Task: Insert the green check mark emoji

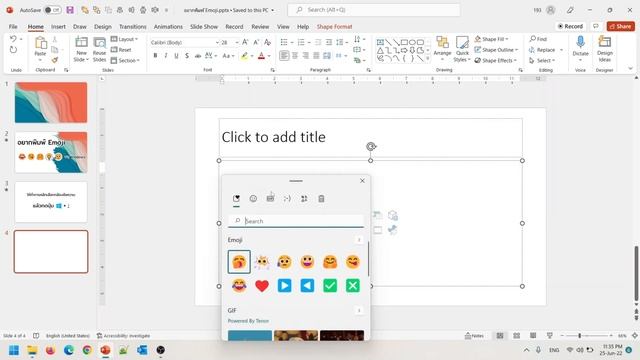Action: 330,286
